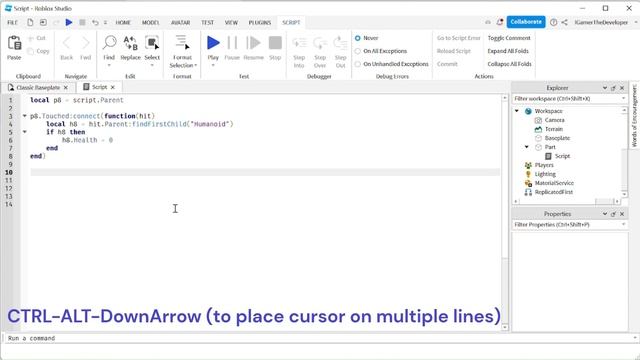Switch to the TEST ribbon tab
Viewport: 640px width, 360px height.
pyautogui.click(x=207, y=22)
